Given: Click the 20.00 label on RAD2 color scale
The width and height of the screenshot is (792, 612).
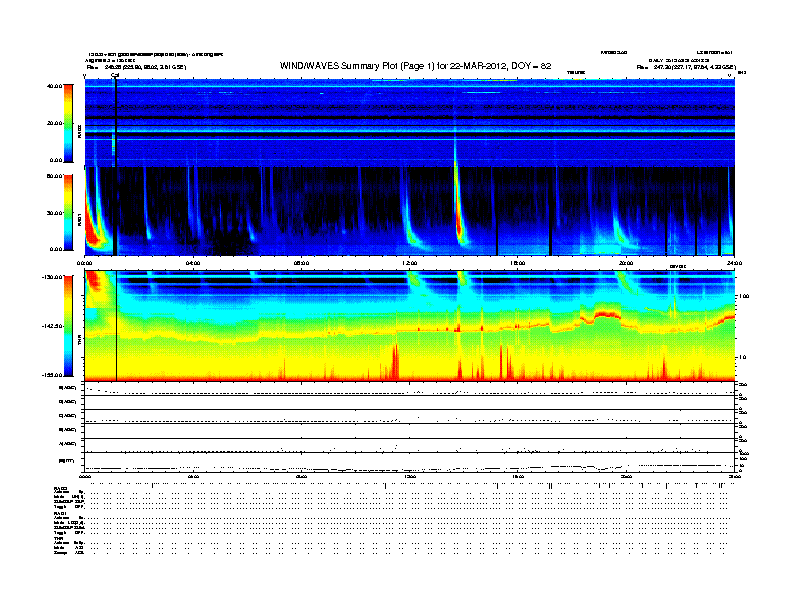Looking at the screenshot, I should point(54,123).
